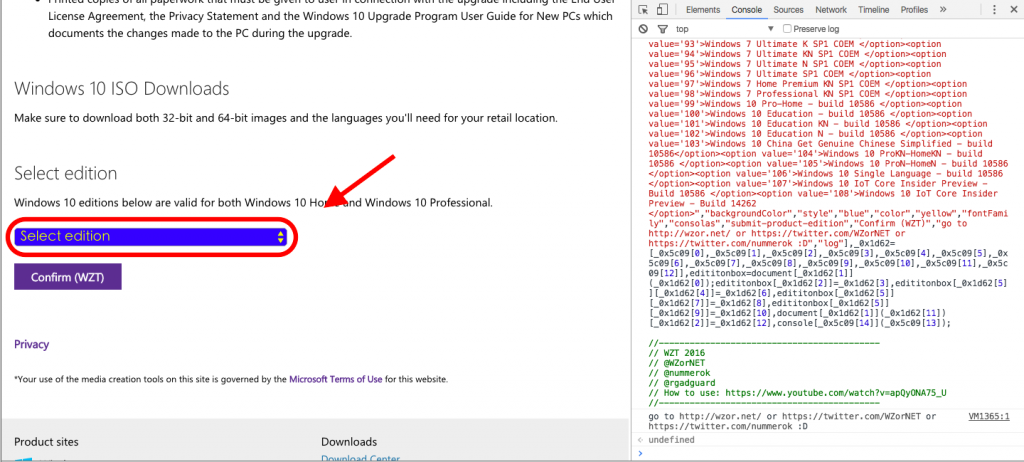Activate the inspect element picker icon
Image resolution: width=1024 pixels, height=462 pixels.
pyautogui.click(x=644, y=10)
